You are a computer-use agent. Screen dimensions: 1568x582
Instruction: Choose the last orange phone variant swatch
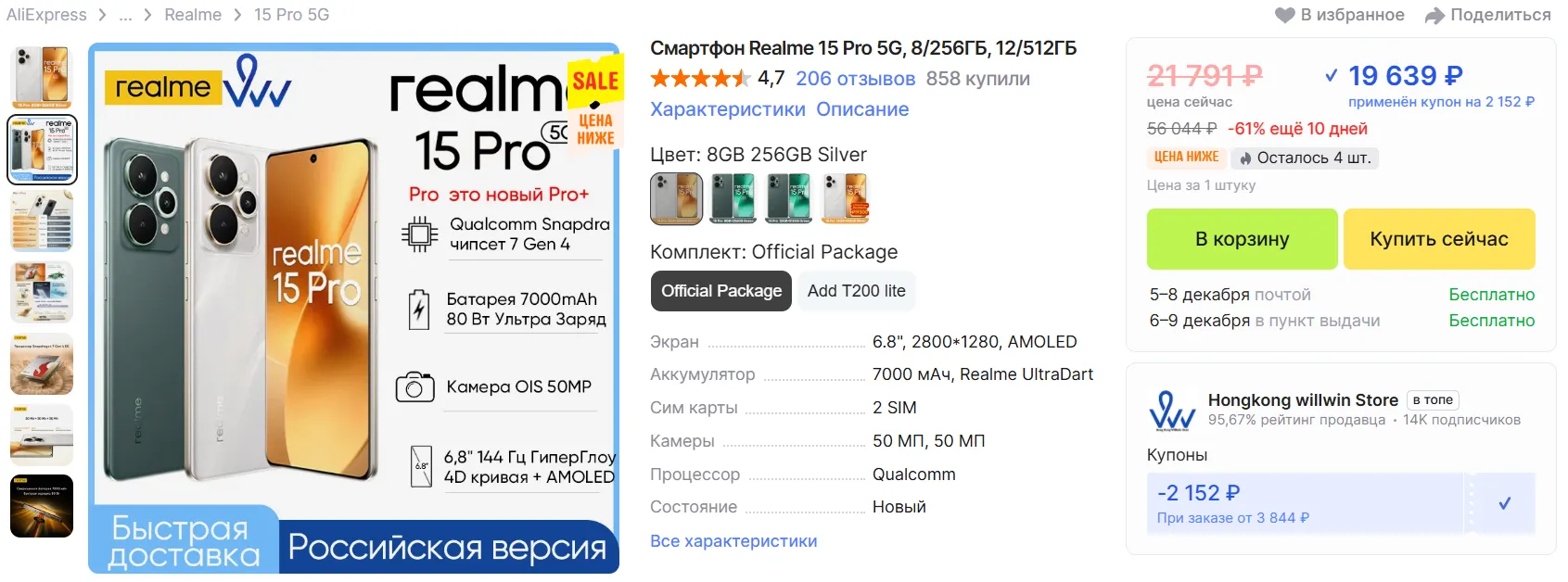tap(845, 198)
